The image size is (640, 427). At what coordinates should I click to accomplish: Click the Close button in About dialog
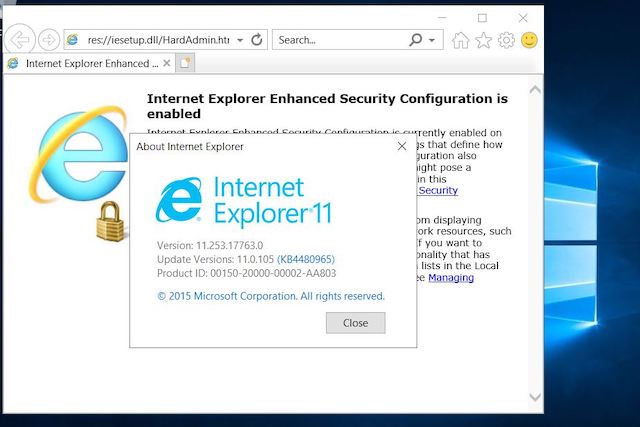tap(356, 323)
